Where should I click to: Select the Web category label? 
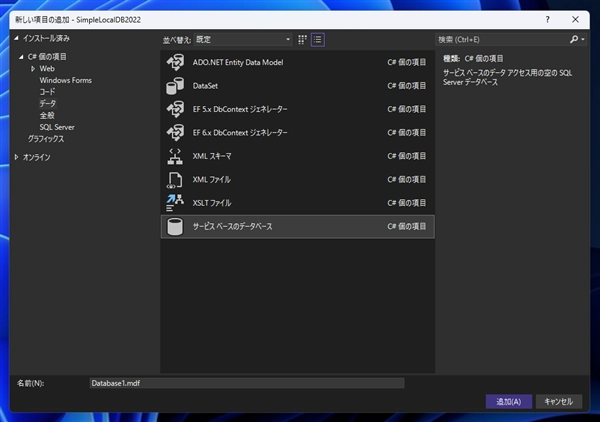click(x=47, y=69)
